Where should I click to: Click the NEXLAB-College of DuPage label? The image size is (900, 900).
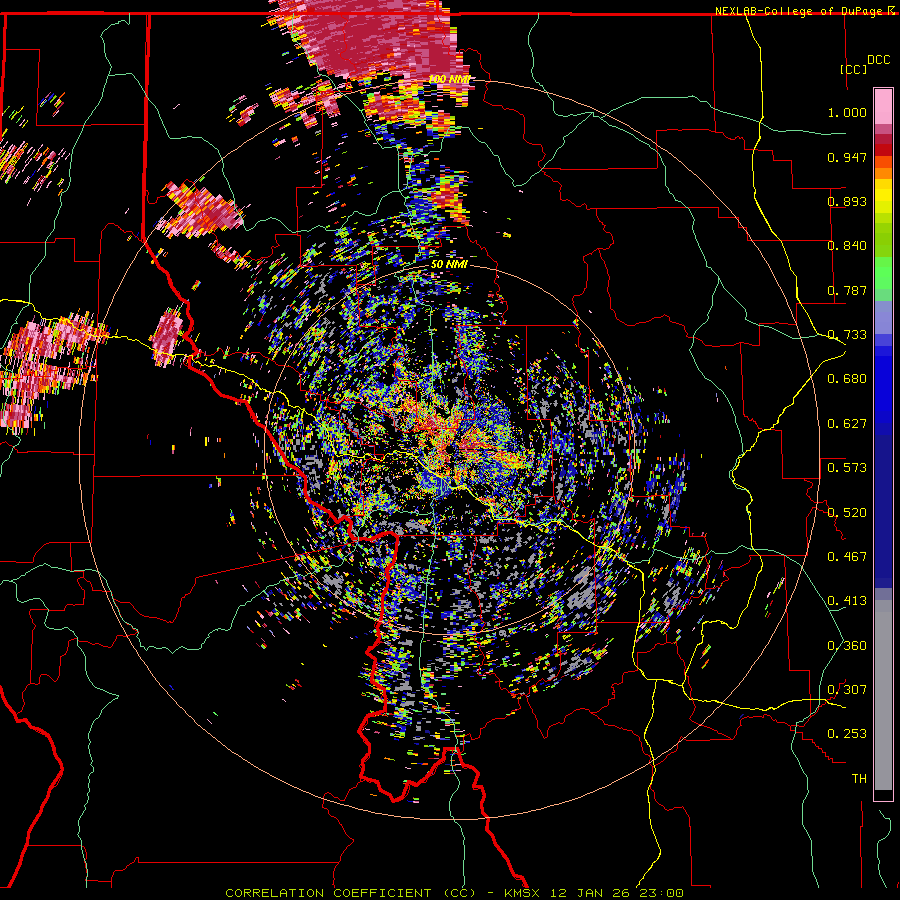tap(800, 11)
